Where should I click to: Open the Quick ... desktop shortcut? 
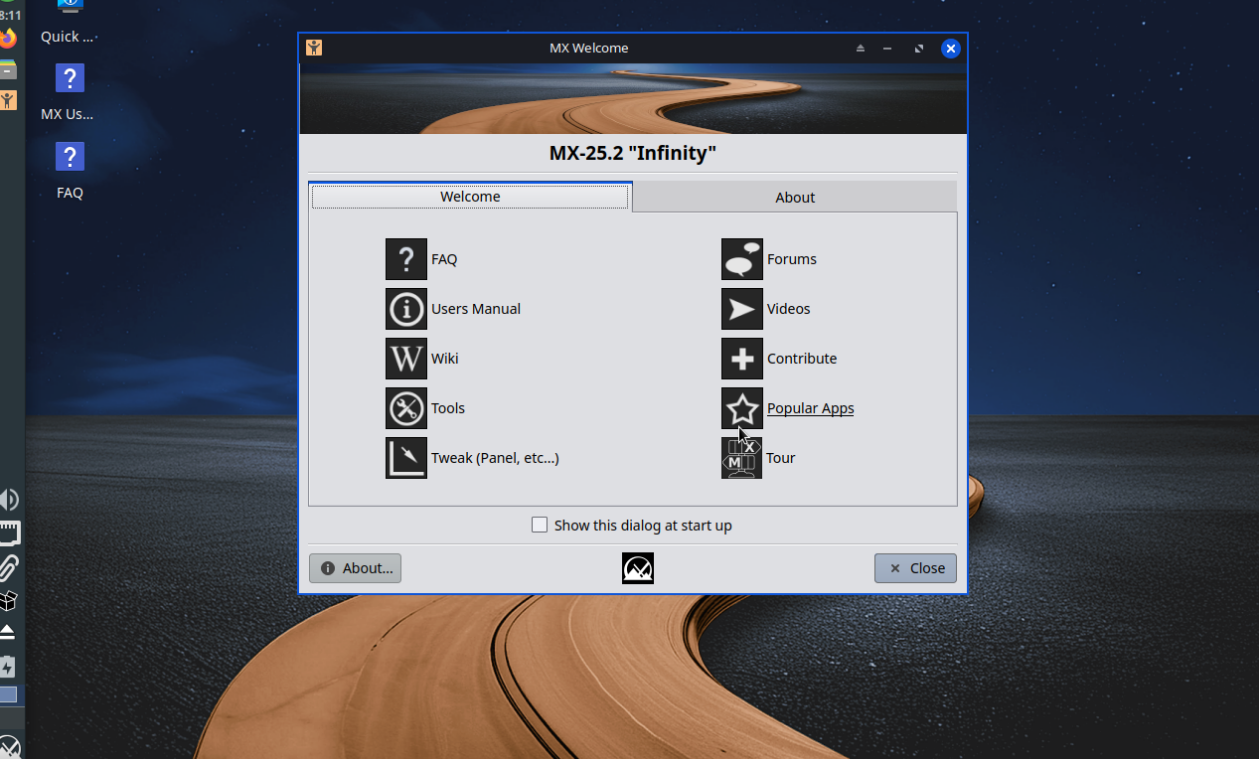(68, 22)
